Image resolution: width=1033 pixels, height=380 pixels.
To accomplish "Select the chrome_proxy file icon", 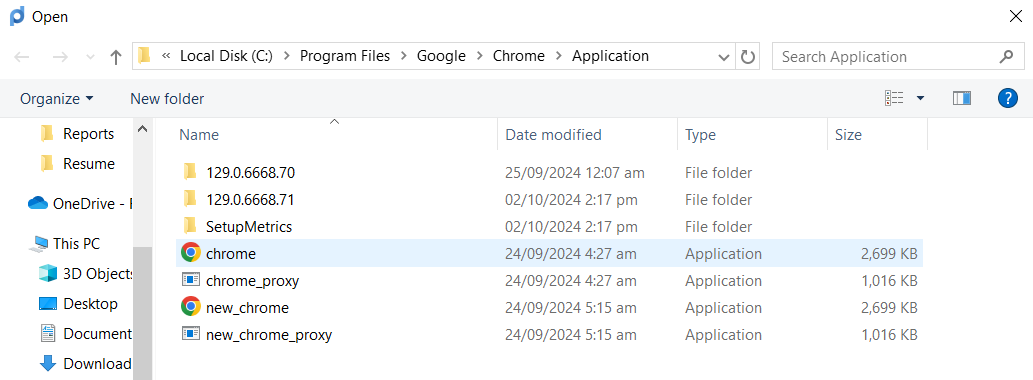I will 190,280.
